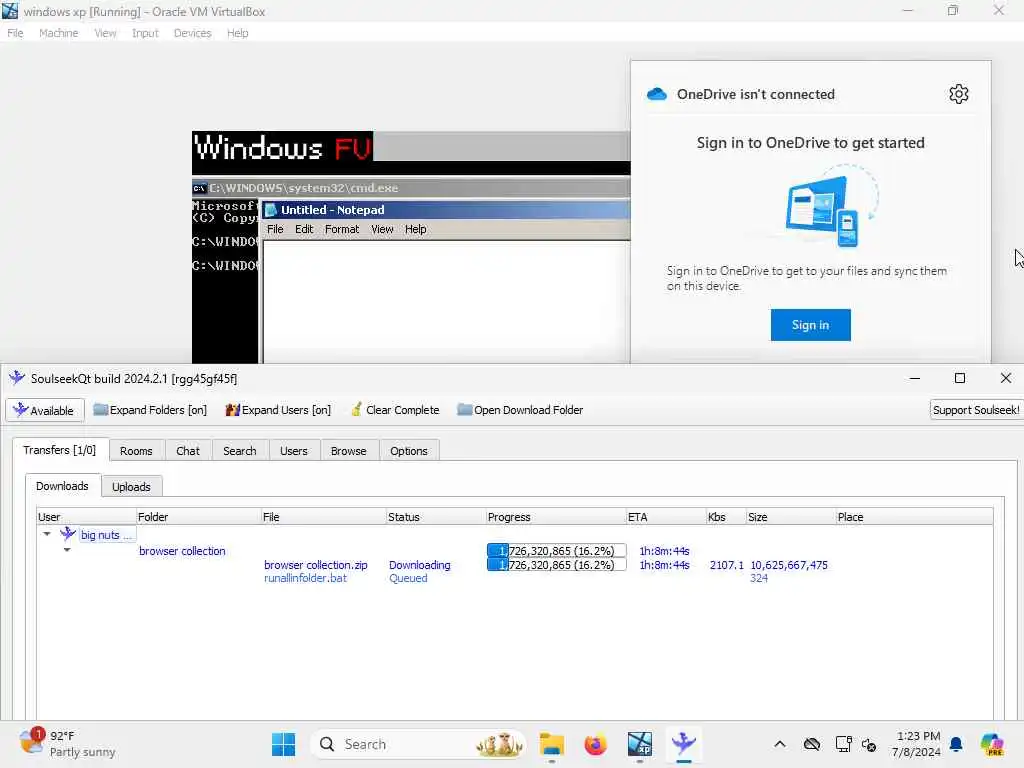1024x768 pixels.
Task: Select the Downloads sub-tab
Action: pos(62,486)
